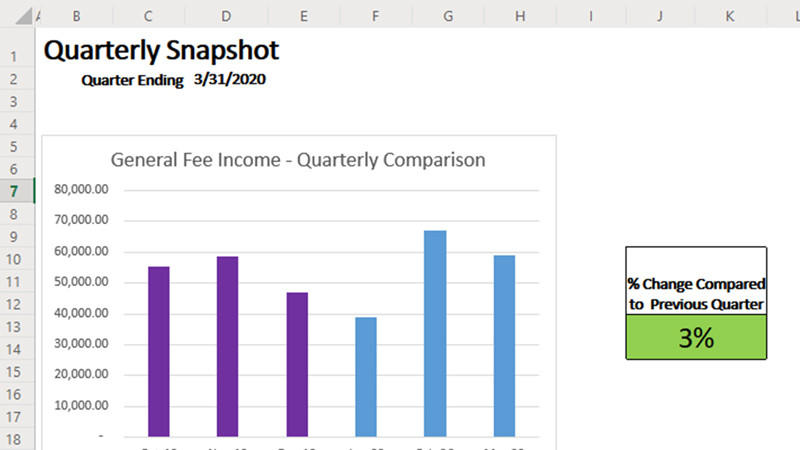Select the first purple bar in chart
The image size is (800, 450).
click(x=159, y=352)
